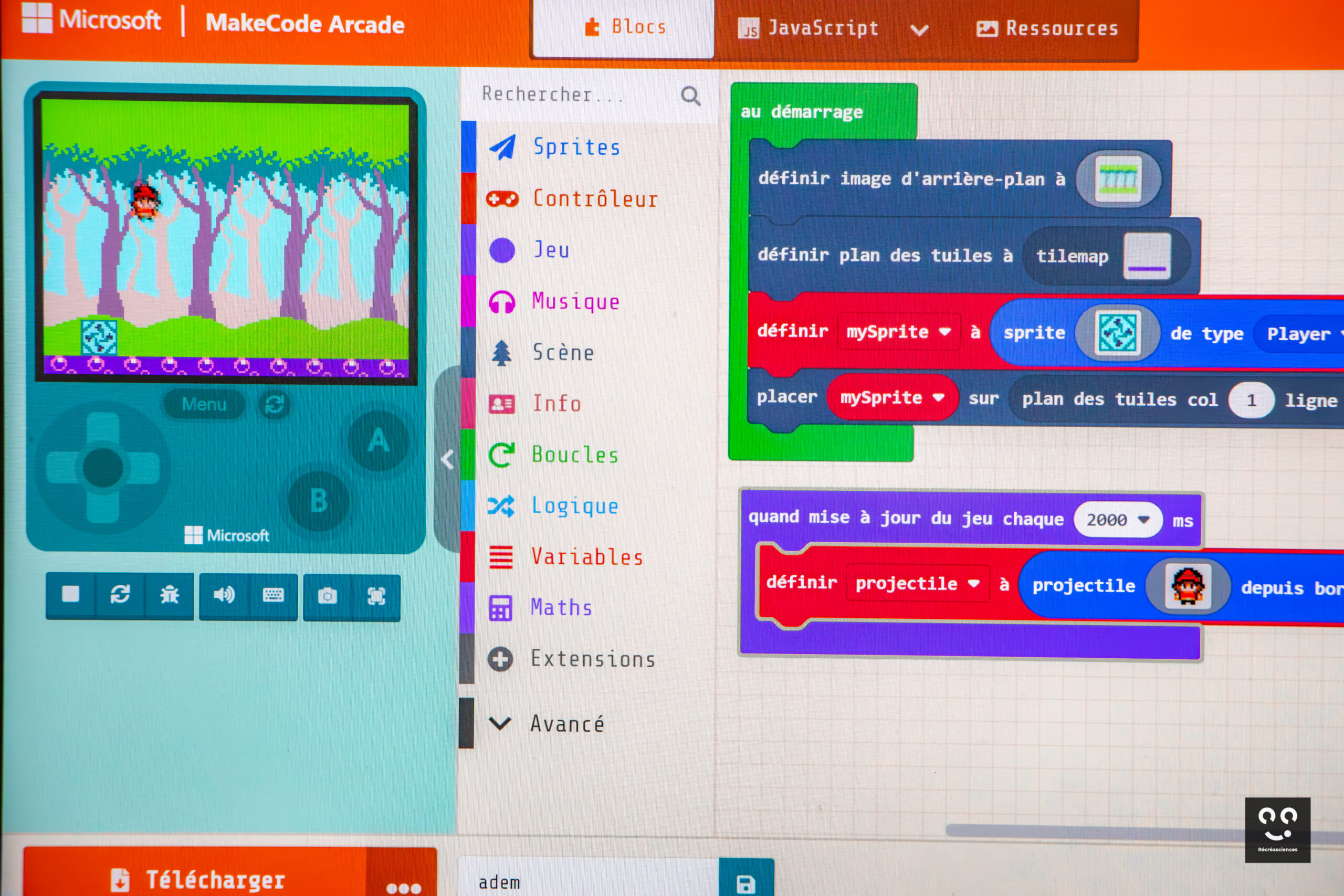Open the mySprite dropdown in placer block
Viewport: 1344px width, 896px height.
coord(892,398)
